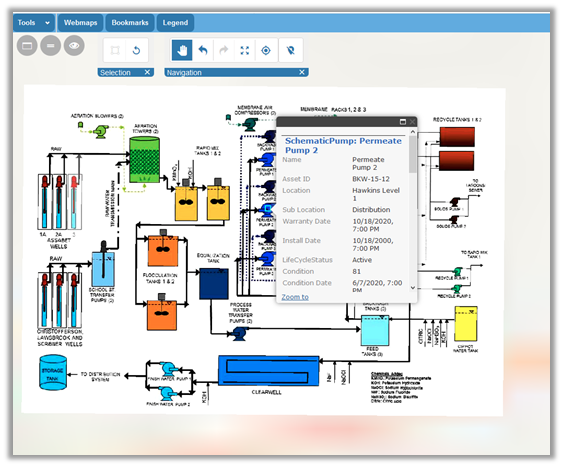Click the lower orange flocculation tank

click(x=162, y=315)
